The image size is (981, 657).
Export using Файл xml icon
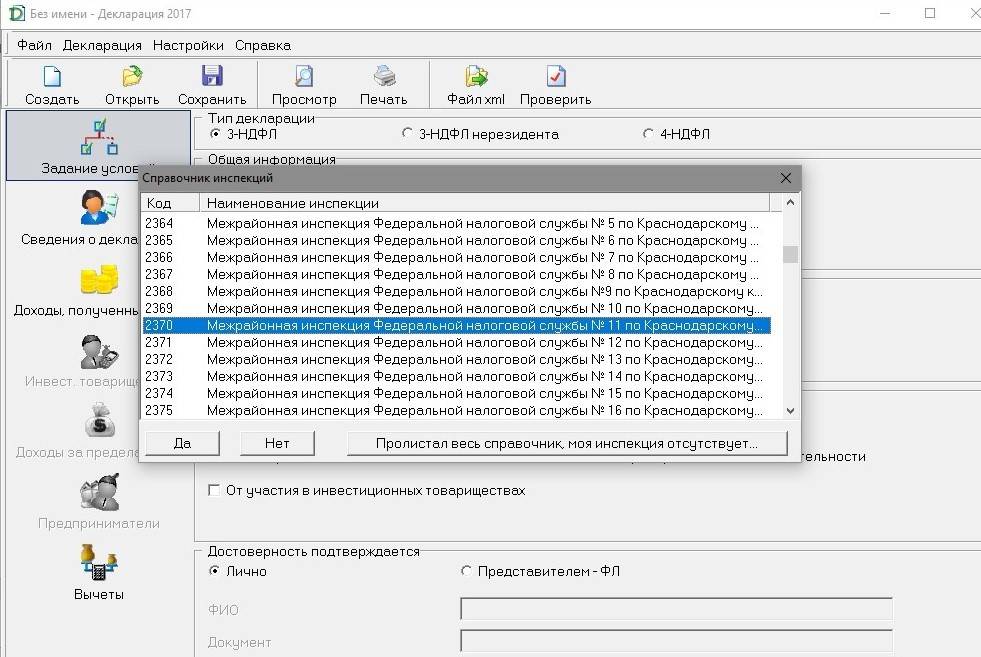point(476,77)
